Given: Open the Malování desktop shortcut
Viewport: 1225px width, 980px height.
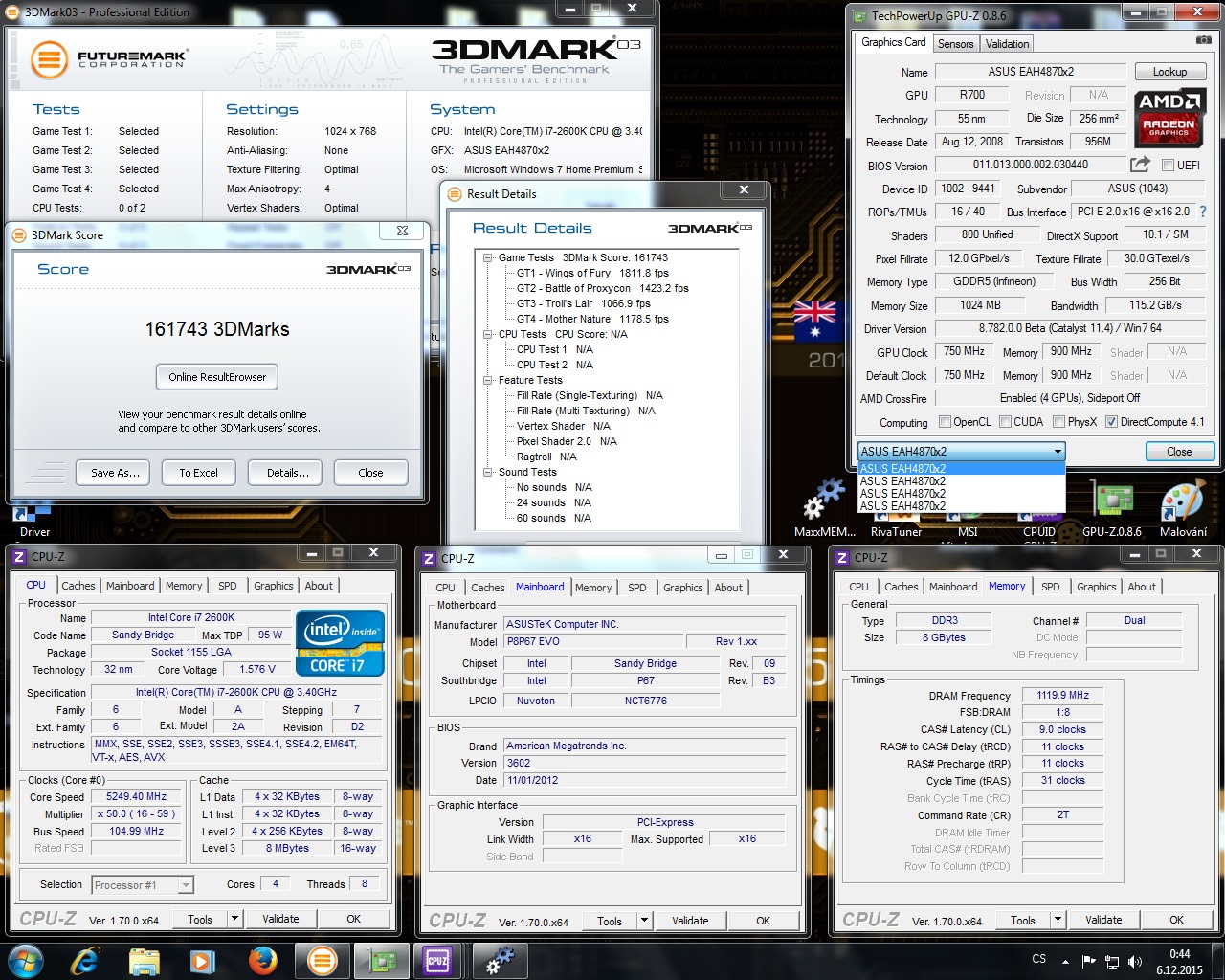Looking at the screenshot, I should click(x=1183, y=509).
